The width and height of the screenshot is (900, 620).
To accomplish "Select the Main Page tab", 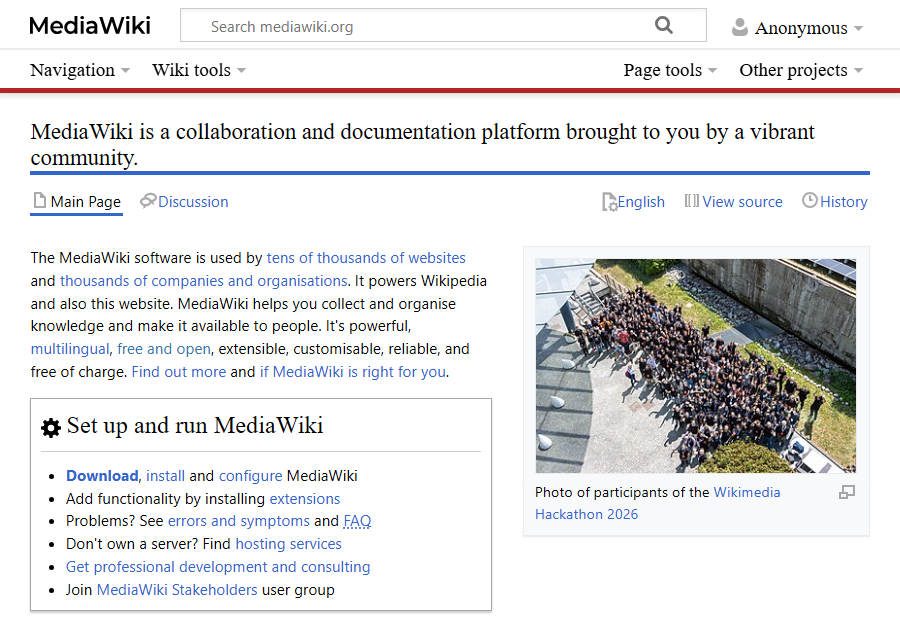I will coord(77,202).
